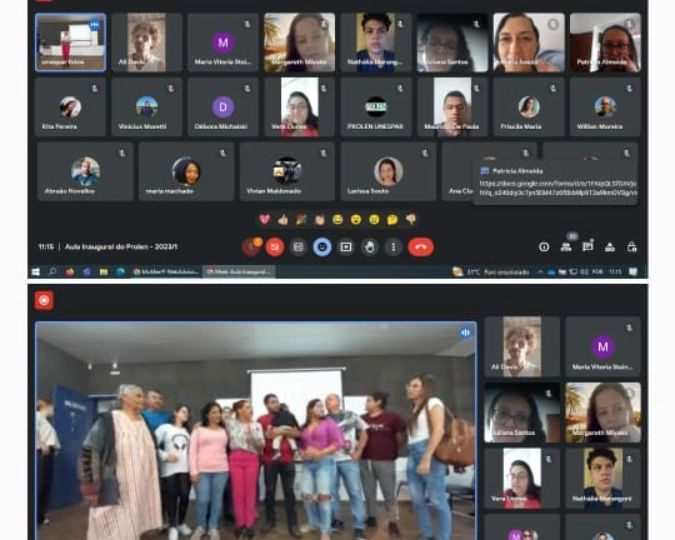Select Mauricio de Paula participant tile
The height and width of the screenshot is (540, 675).
point(452,107)
